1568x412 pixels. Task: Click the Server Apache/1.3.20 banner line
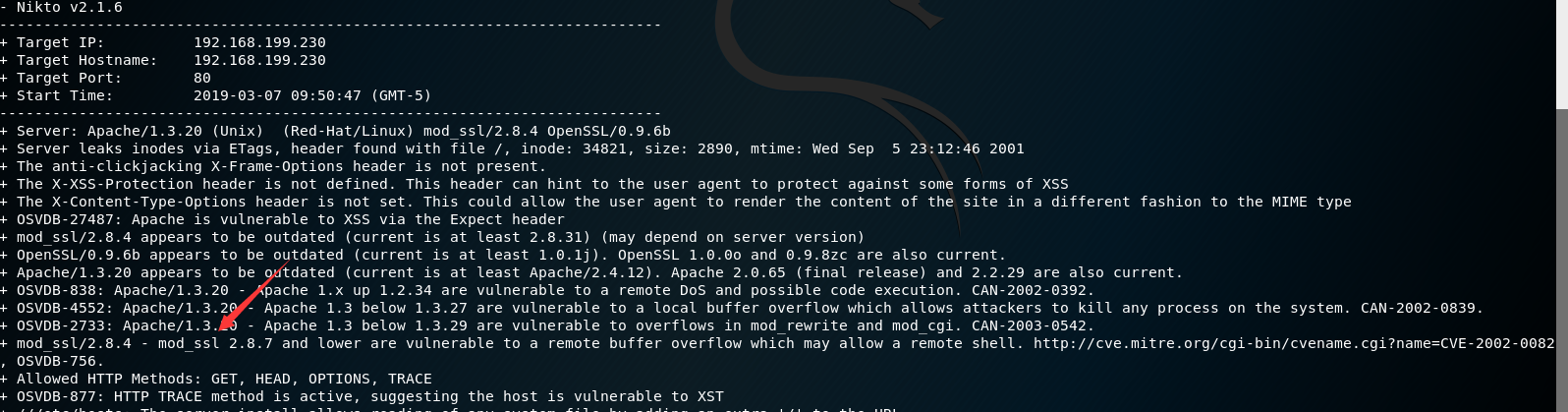[x=343, y=132]
